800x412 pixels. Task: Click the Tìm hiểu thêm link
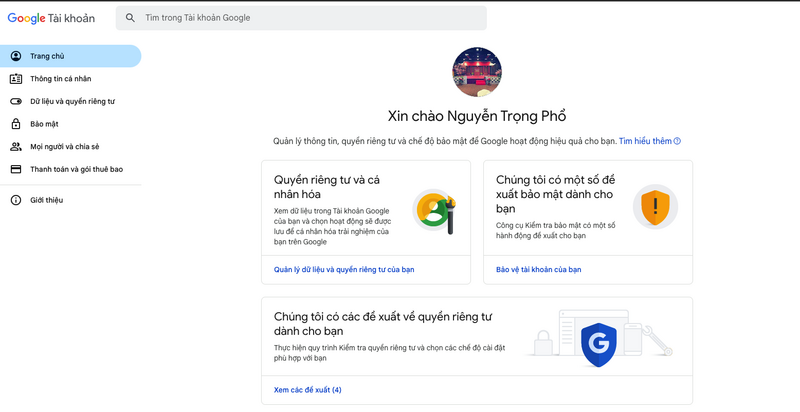coord(645,141)
